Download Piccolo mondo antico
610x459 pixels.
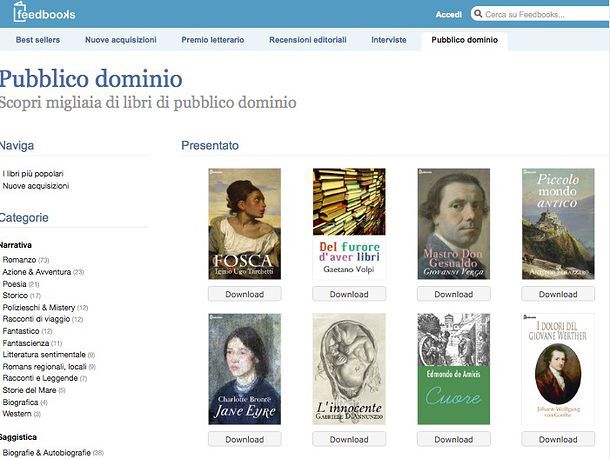coord(558,294)
